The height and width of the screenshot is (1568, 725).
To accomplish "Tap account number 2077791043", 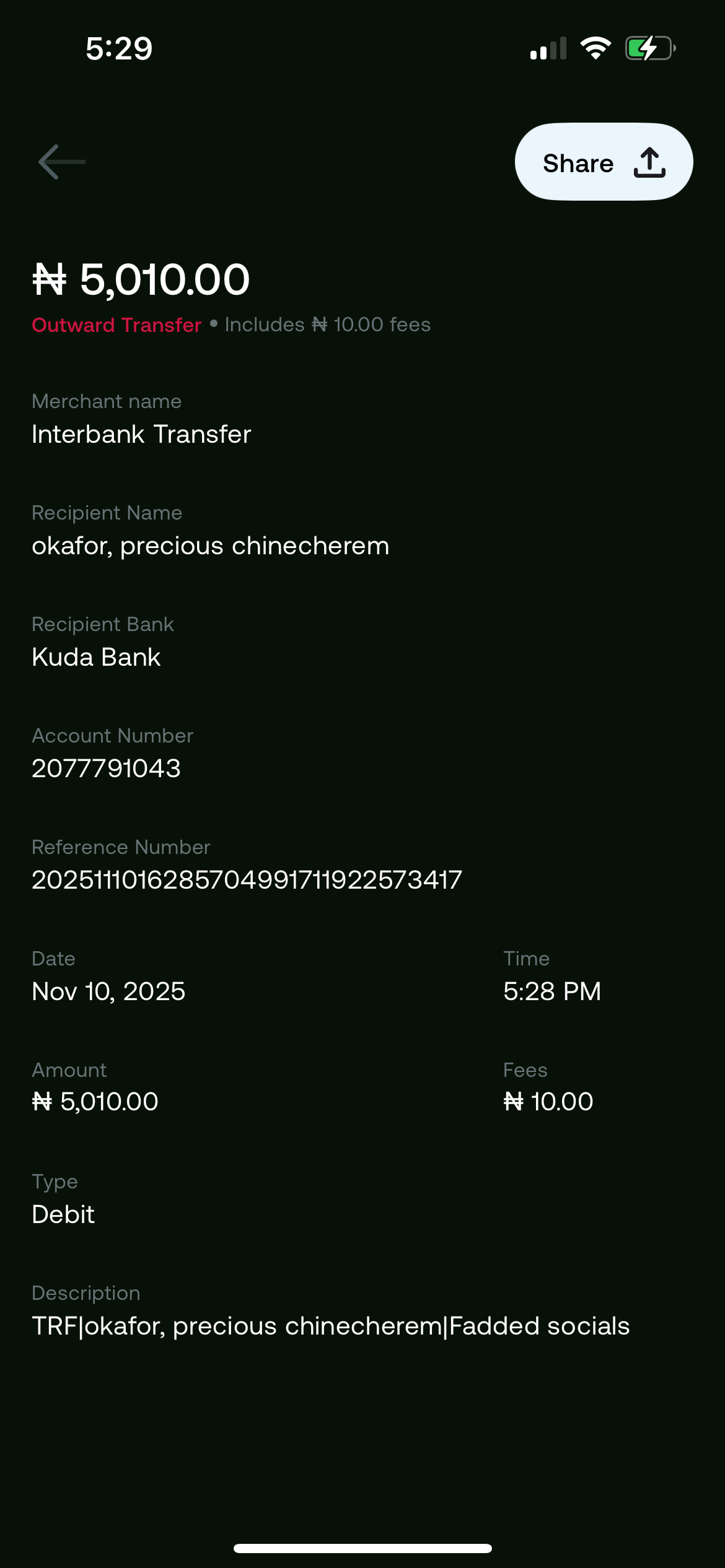I will (x=106, y=769).
